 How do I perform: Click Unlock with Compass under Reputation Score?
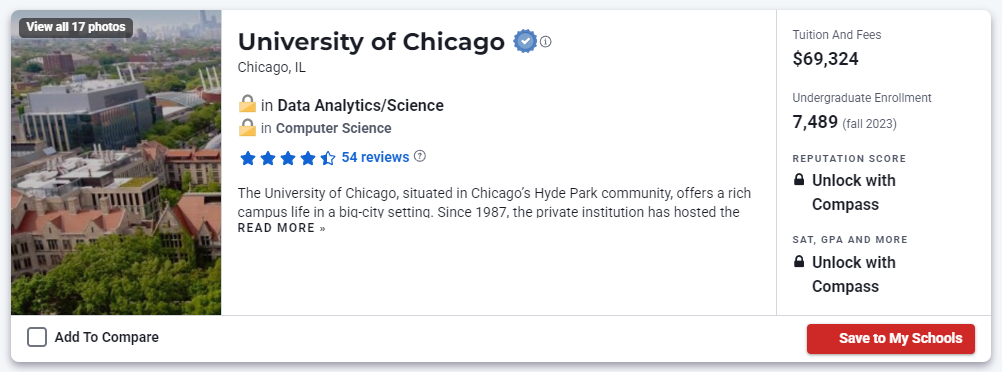[x=854, y=192]
